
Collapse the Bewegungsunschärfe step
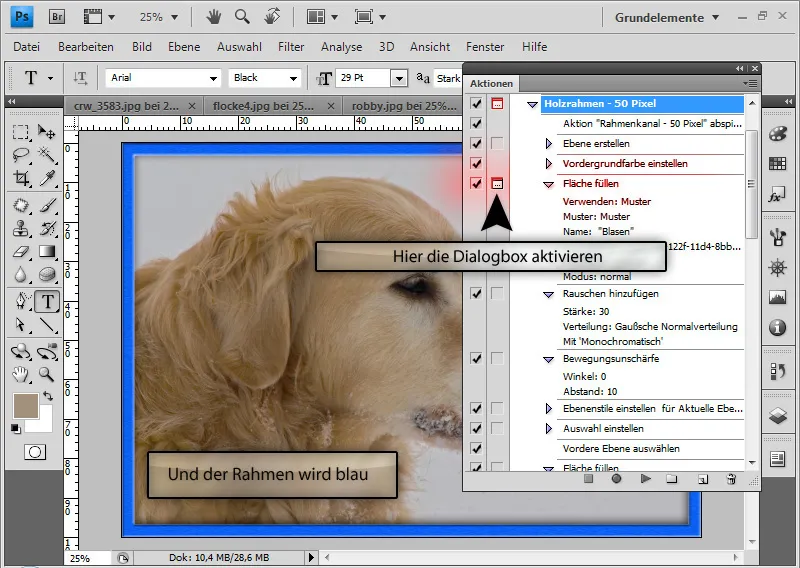point(548,359)
